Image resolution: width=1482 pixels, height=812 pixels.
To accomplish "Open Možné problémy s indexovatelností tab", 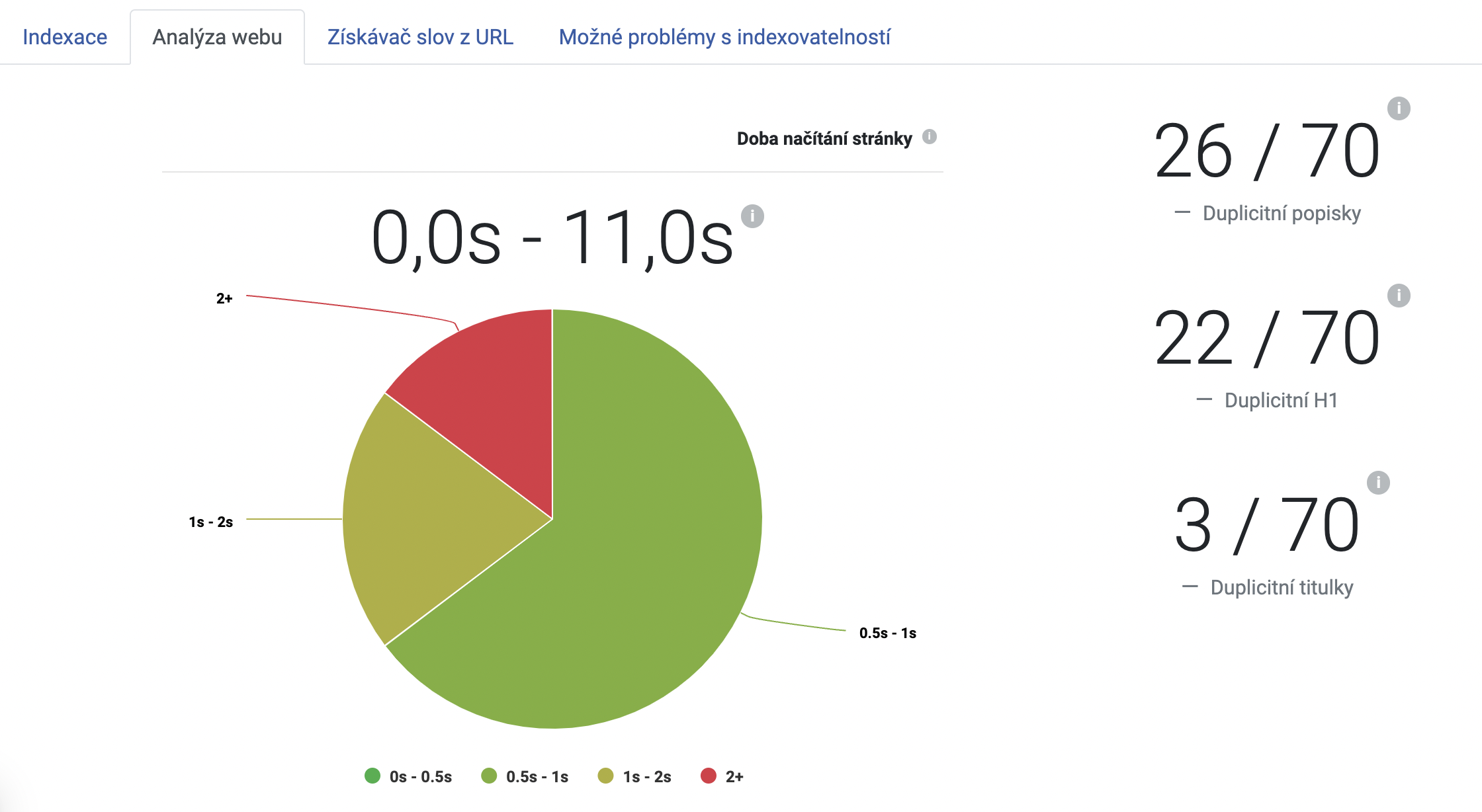I will coord(724,37).
